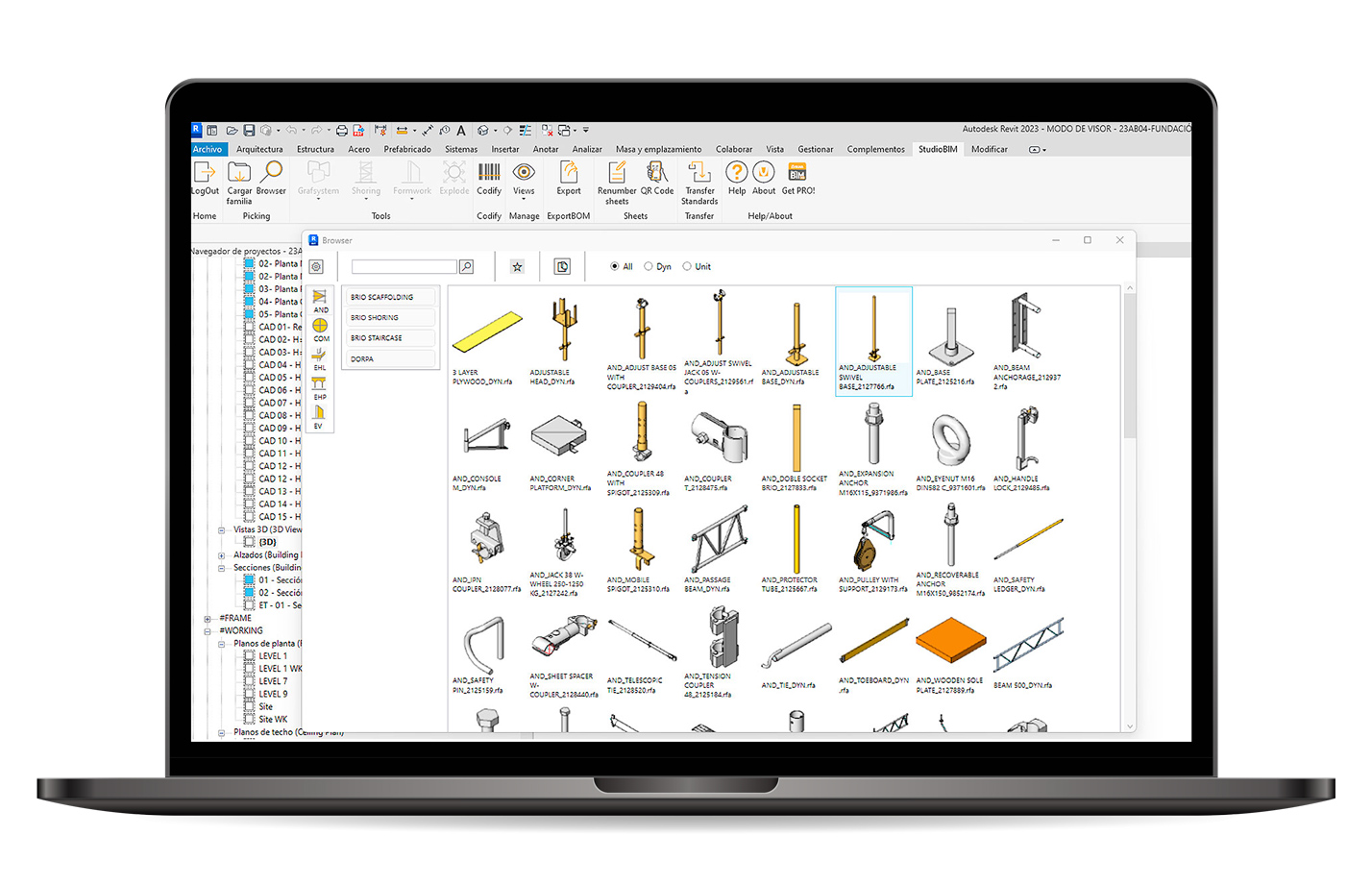Viewport: 1372px width, 885px height.
Task: Click Renumber sheets icon
Action: (617, 173)
